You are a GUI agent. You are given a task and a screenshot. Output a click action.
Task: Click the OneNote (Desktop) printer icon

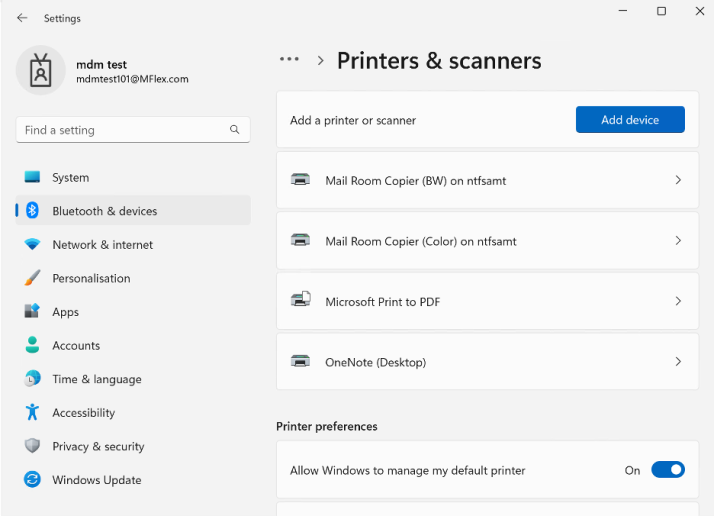pos(301,361)
